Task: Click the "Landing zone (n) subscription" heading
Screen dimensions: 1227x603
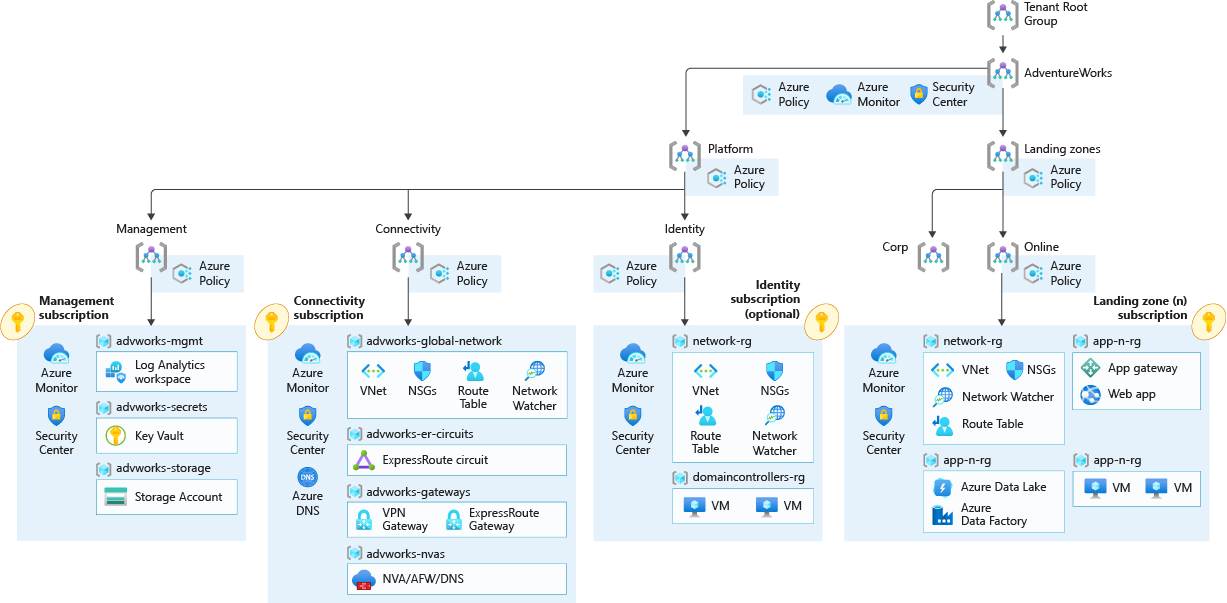Action: point(1140,308)
